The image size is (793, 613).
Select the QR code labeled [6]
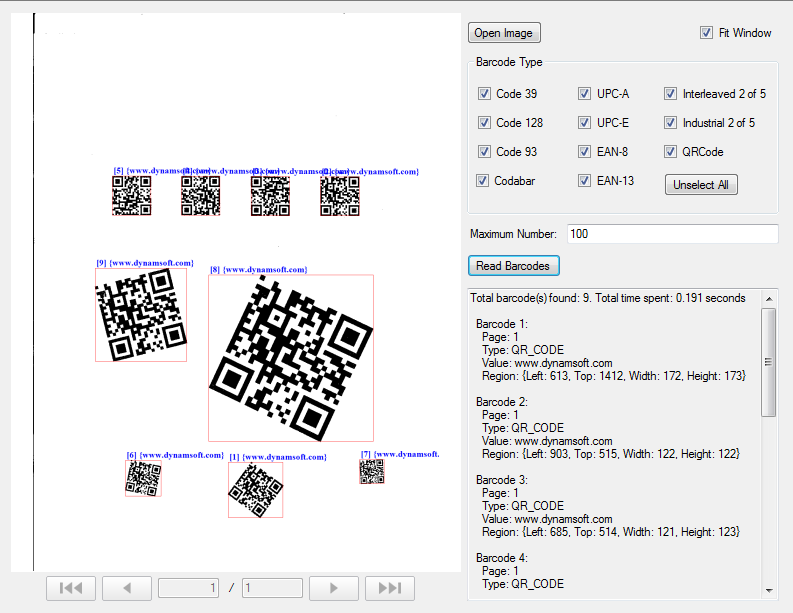click(144, 478)
